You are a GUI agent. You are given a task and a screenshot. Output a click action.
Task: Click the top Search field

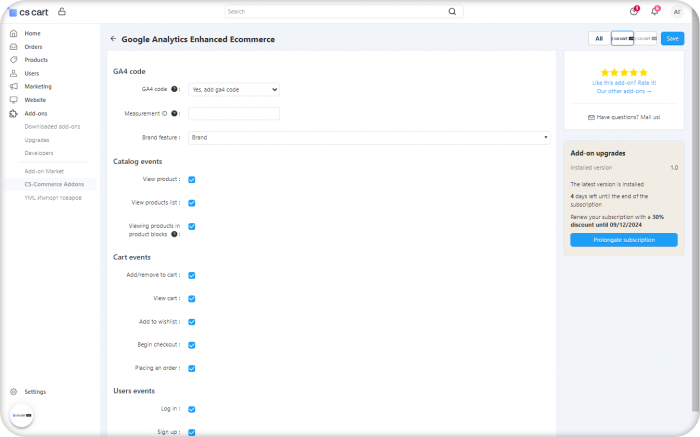click(344, 12)
